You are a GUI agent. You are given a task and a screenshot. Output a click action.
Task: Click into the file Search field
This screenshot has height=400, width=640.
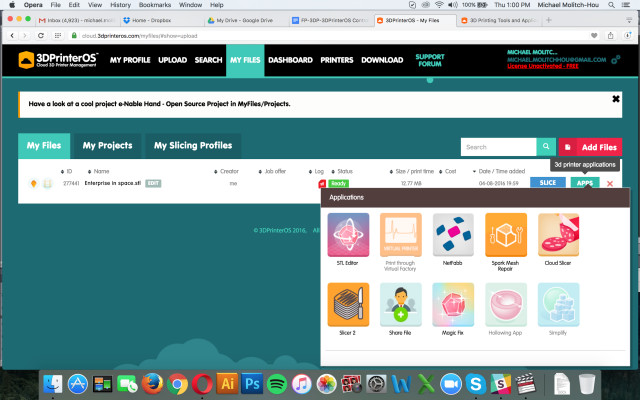coord(497,147)
